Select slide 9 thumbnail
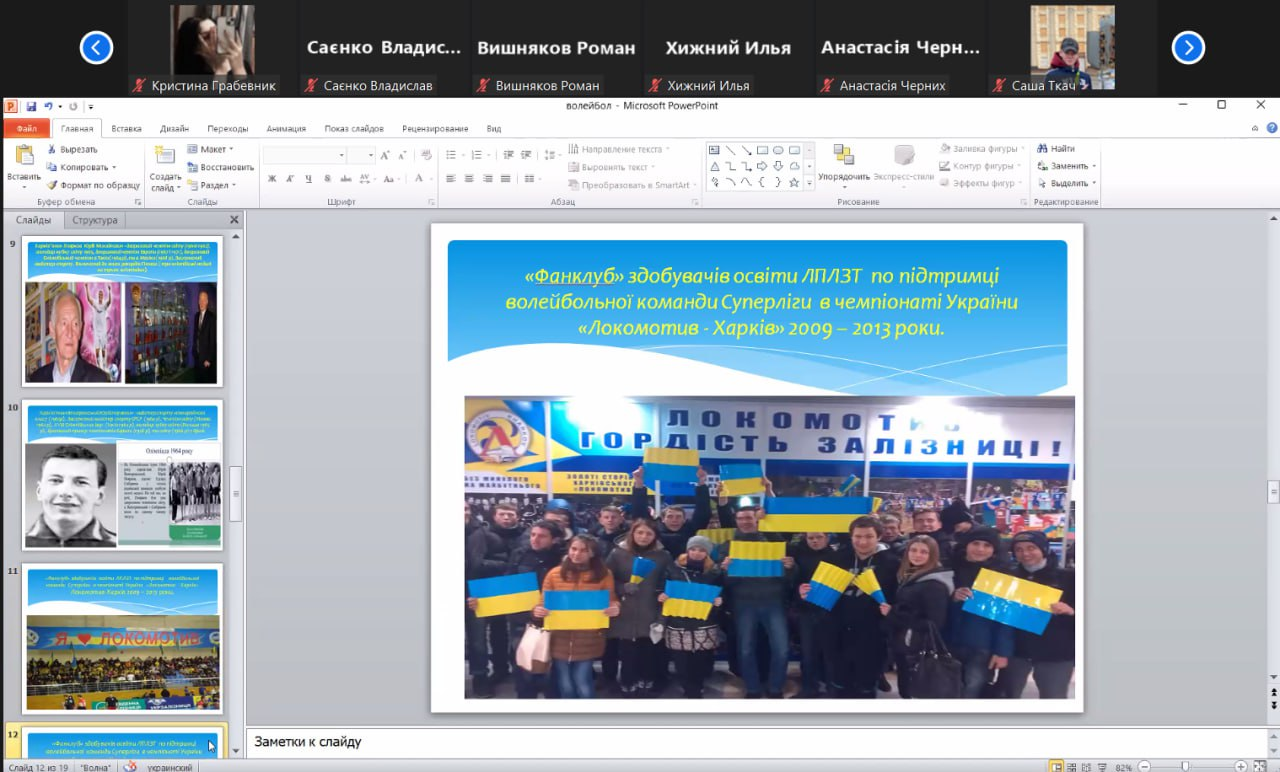Image resolution: width=1280 pixels, height=772 pixels. coord(122,312)
